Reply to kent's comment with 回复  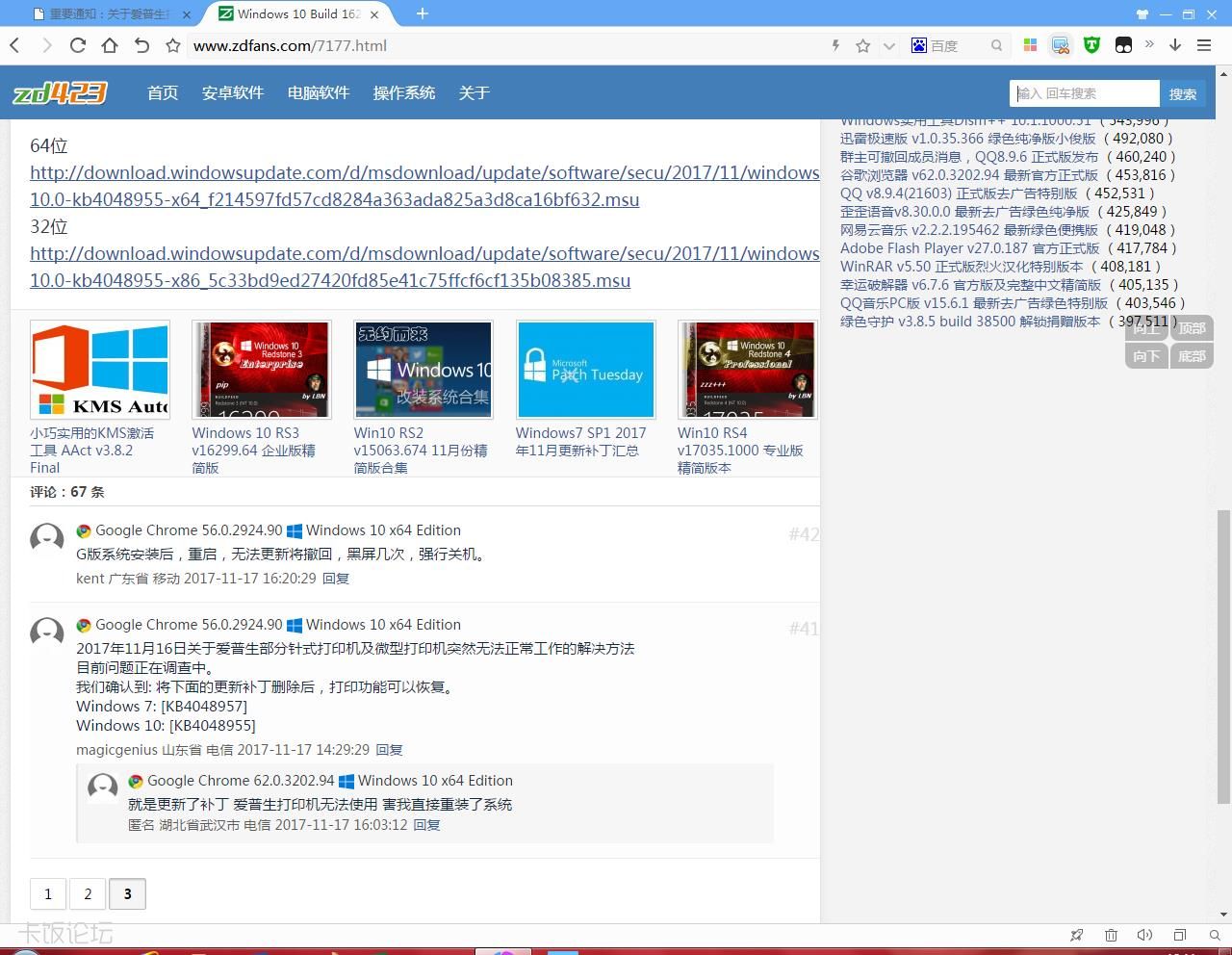click(336, 579)
